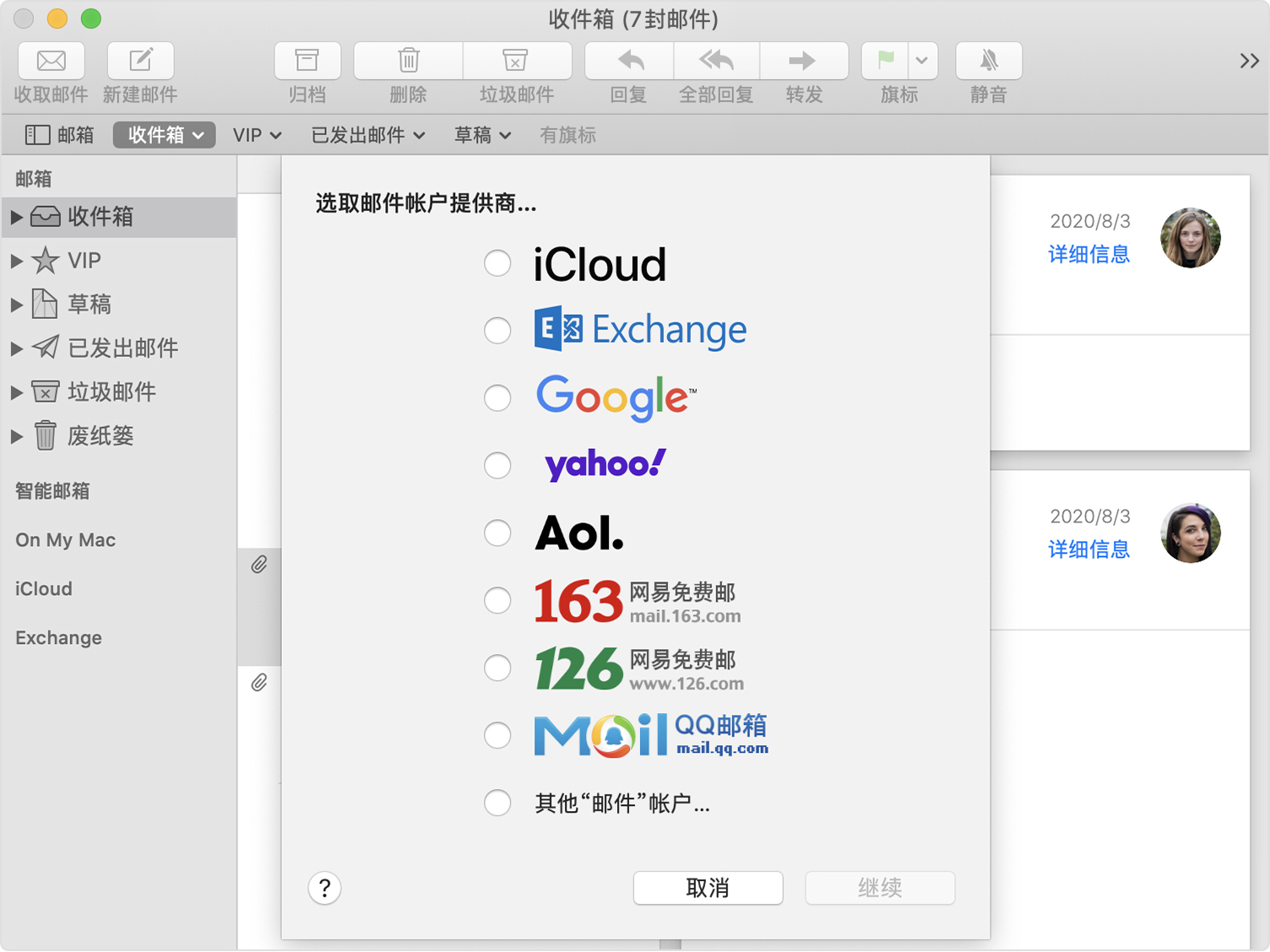Expand the 垃圾邮件 disclosure triangle in the sidebar
1270x952 pixels.
pos(16,392)
